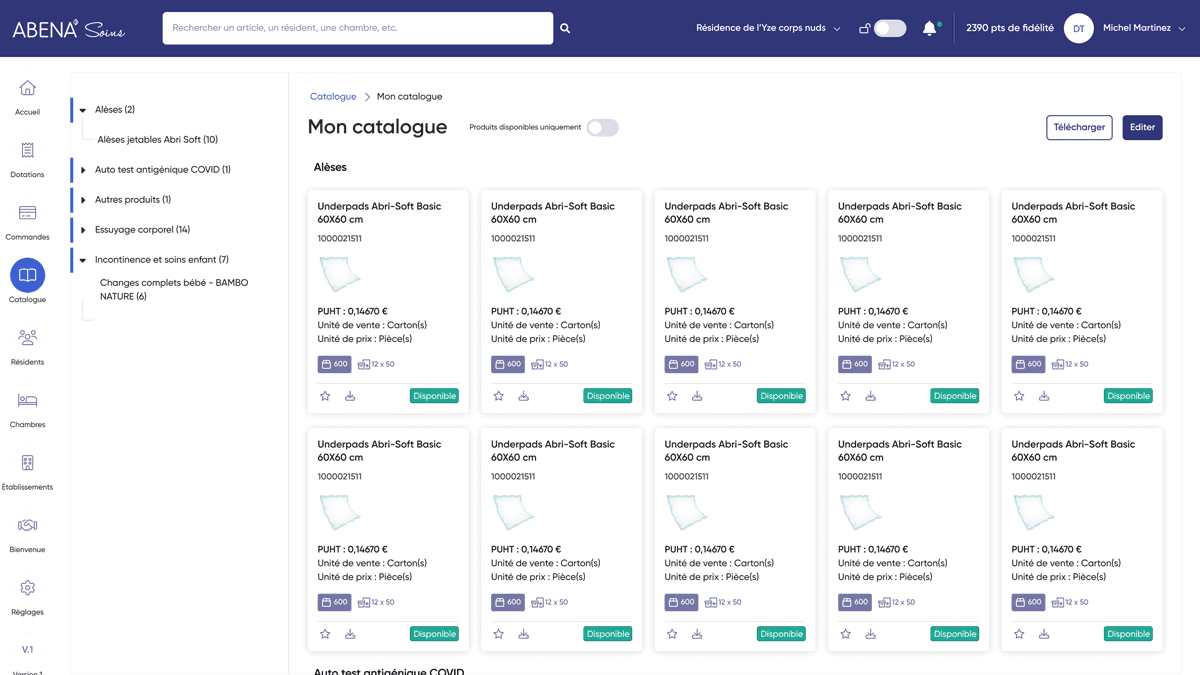Open the Résidents people icon

(x=27, y=338)
